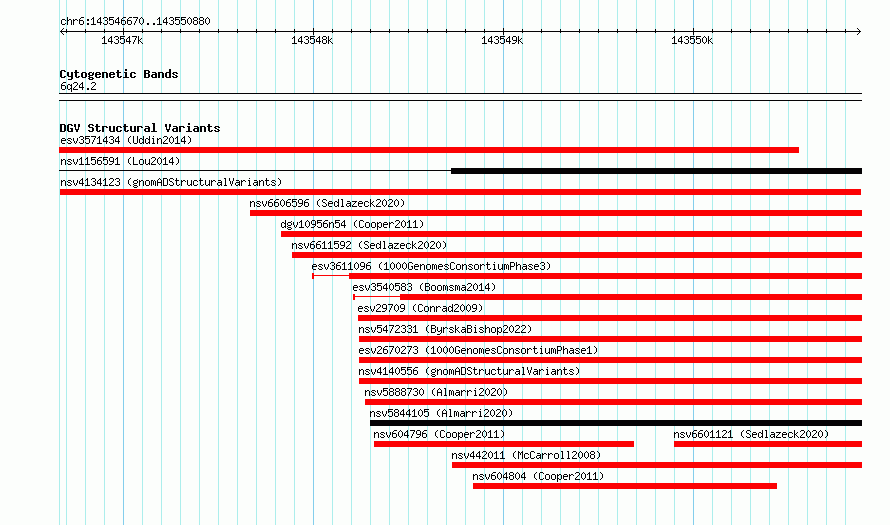Click nsv604804 (Cooper2011) label
This screenshot has height=525, width=890.
pos(538,476)
